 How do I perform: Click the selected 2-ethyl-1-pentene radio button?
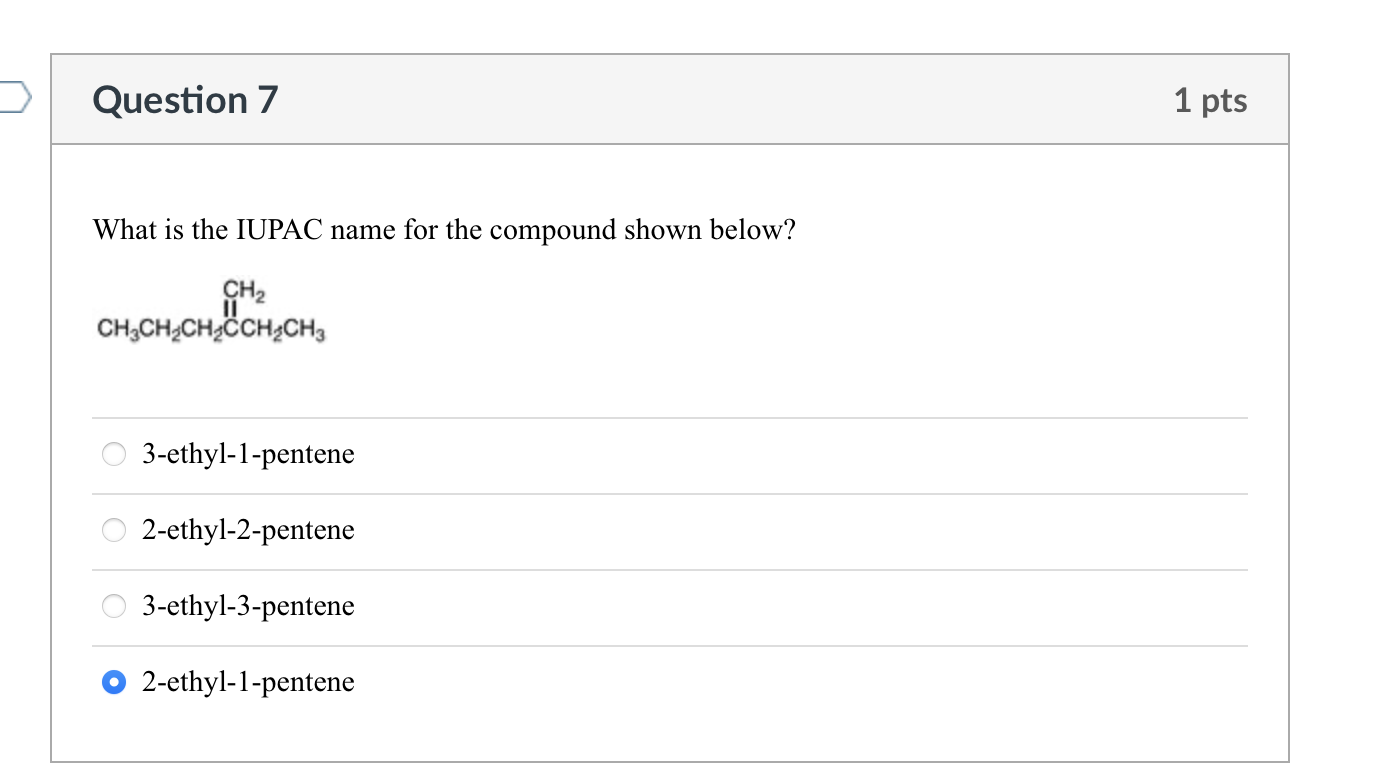click(115, 683)
